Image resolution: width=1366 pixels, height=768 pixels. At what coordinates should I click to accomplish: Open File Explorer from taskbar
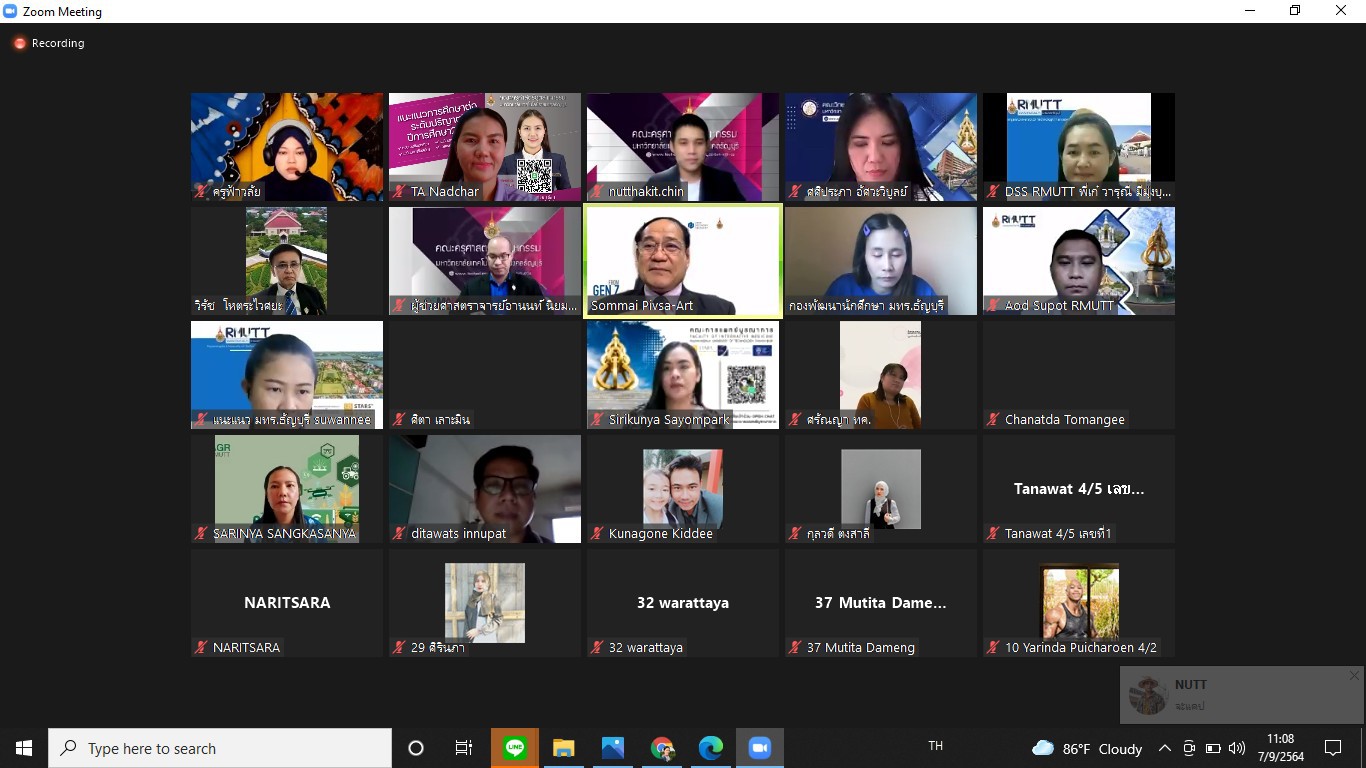pos(564,748)
